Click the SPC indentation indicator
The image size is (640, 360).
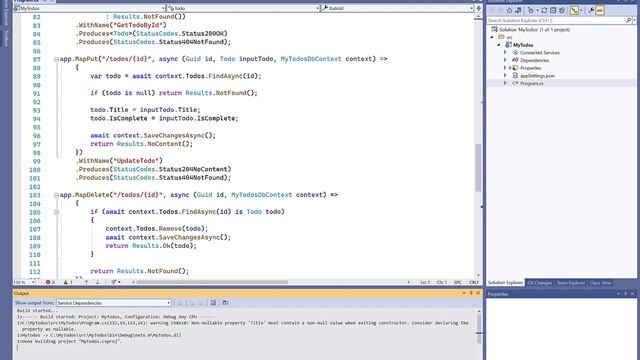(458, 282)
